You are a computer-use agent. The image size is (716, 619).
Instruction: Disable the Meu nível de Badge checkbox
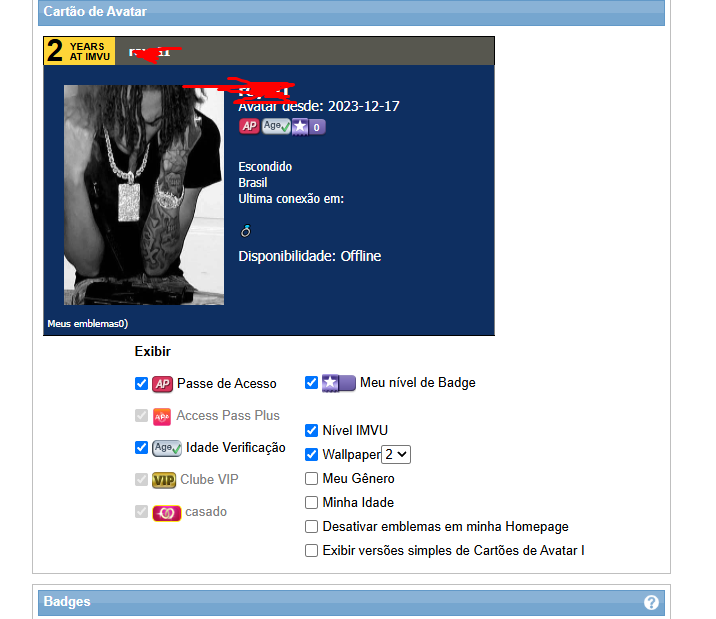point(311,382)
